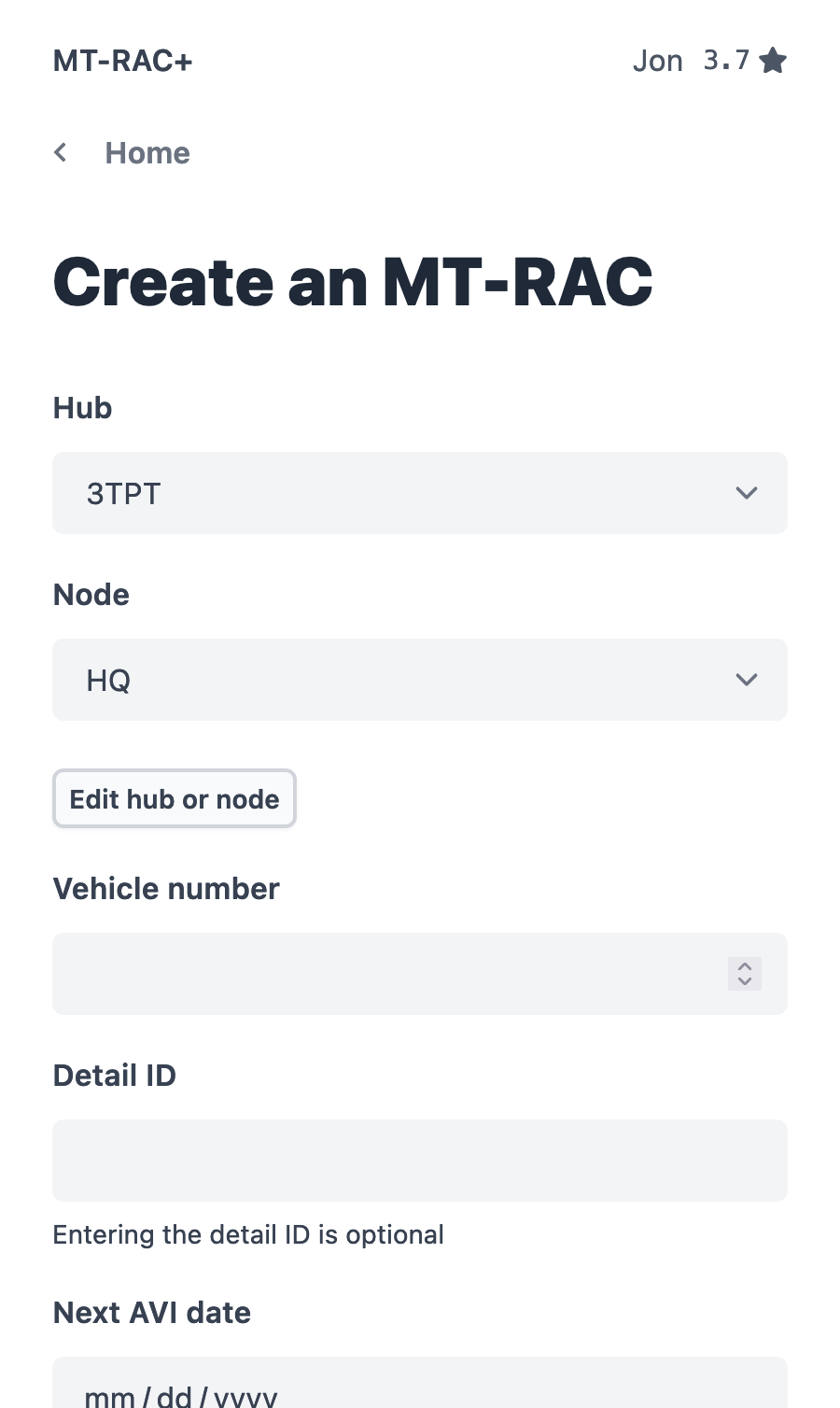Screen dimensions: 840x1408
Task: Click the chevron on the Hub selector
Action: coord(746,493)
